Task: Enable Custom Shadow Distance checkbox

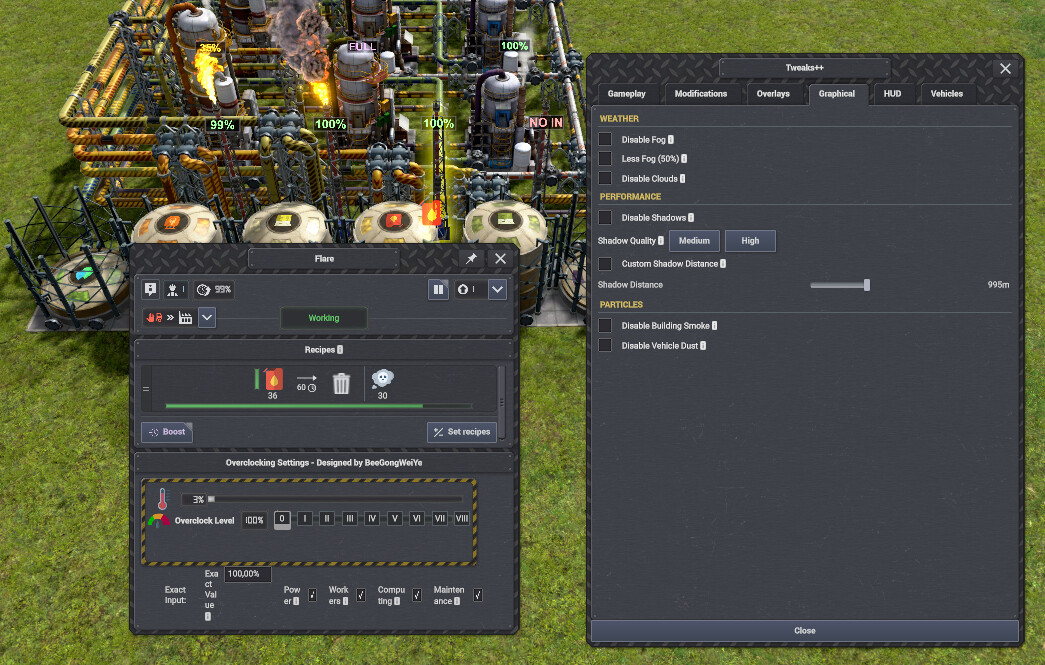Action: [605, 264]
